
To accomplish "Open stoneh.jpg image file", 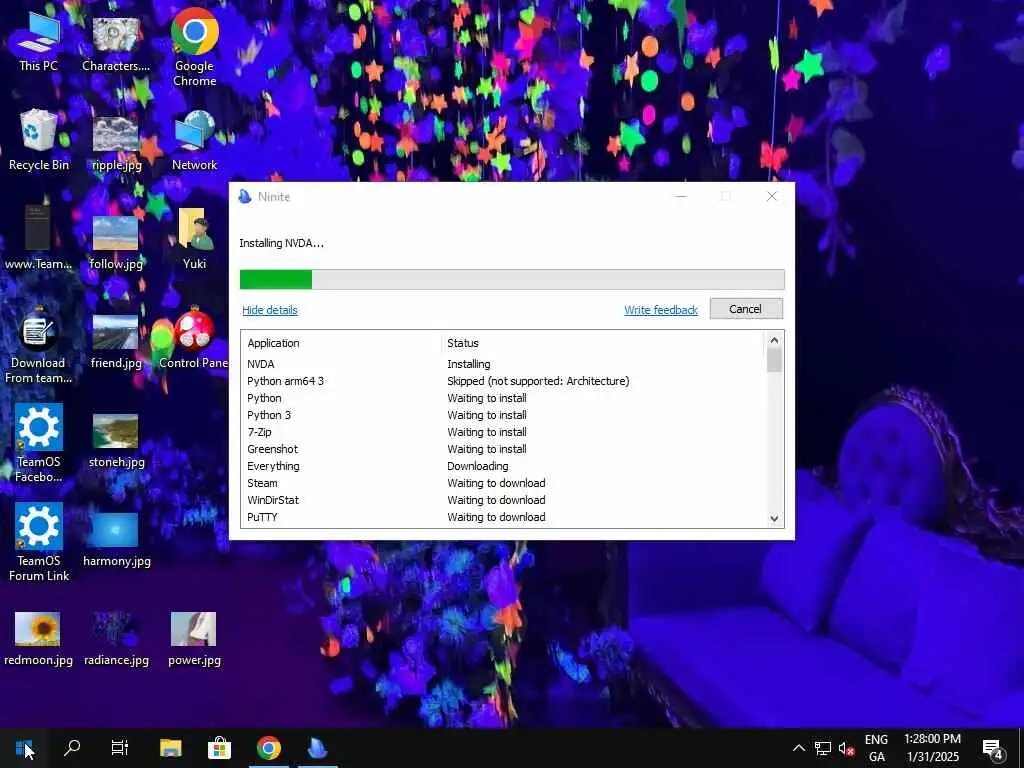I will click(116, 440).
